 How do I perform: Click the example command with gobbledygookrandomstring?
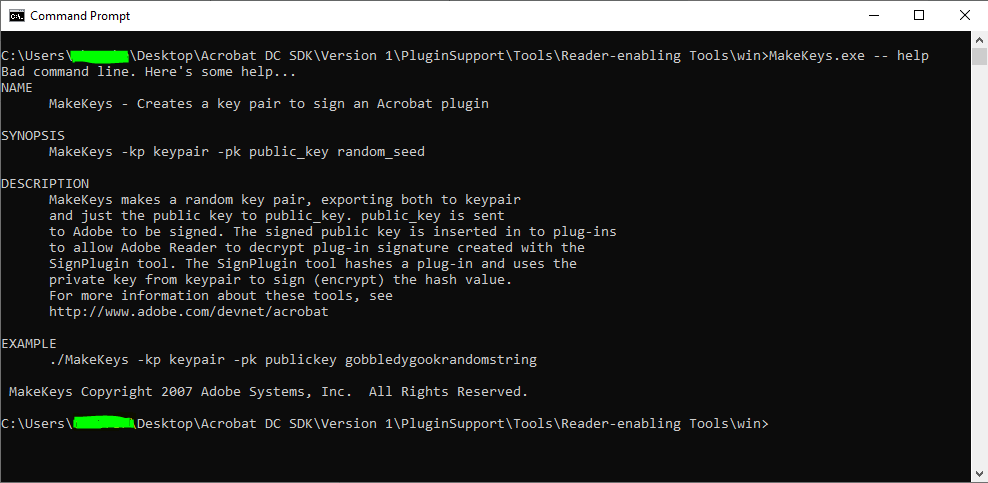coord(293,360)
